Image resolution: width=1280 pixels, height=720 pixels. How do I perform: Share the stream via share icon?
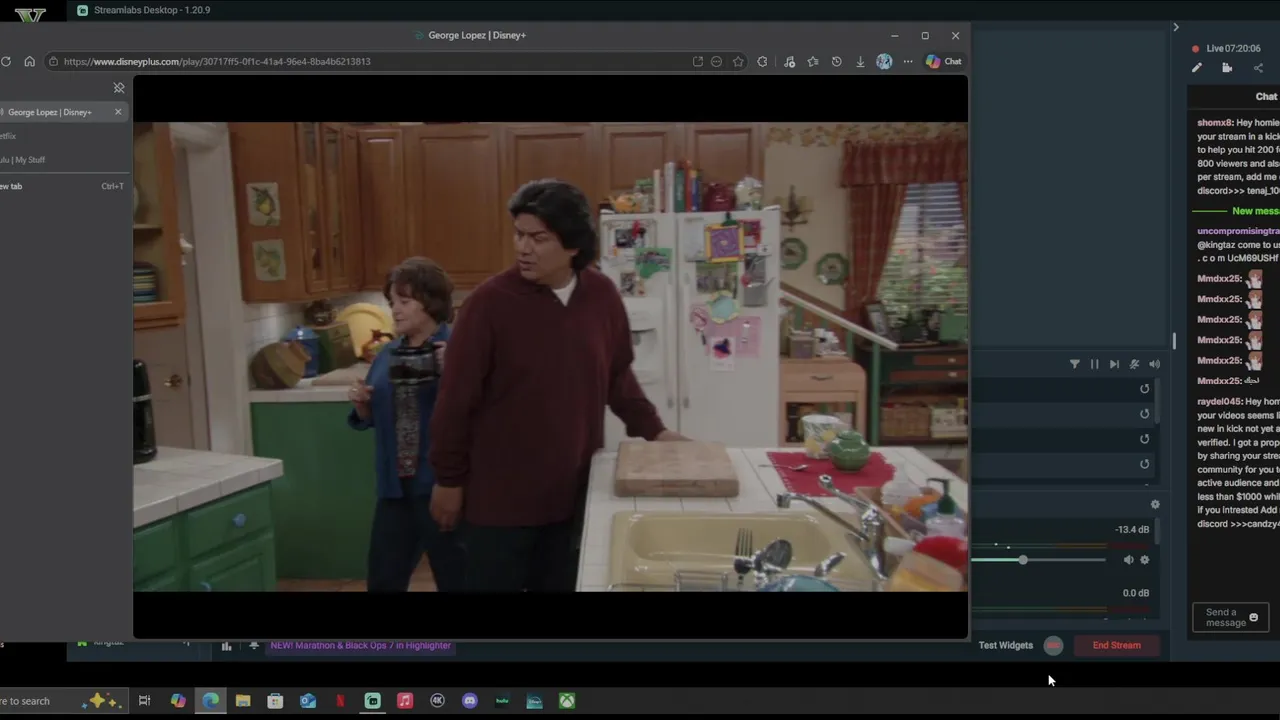click(x=1258, y=68)
